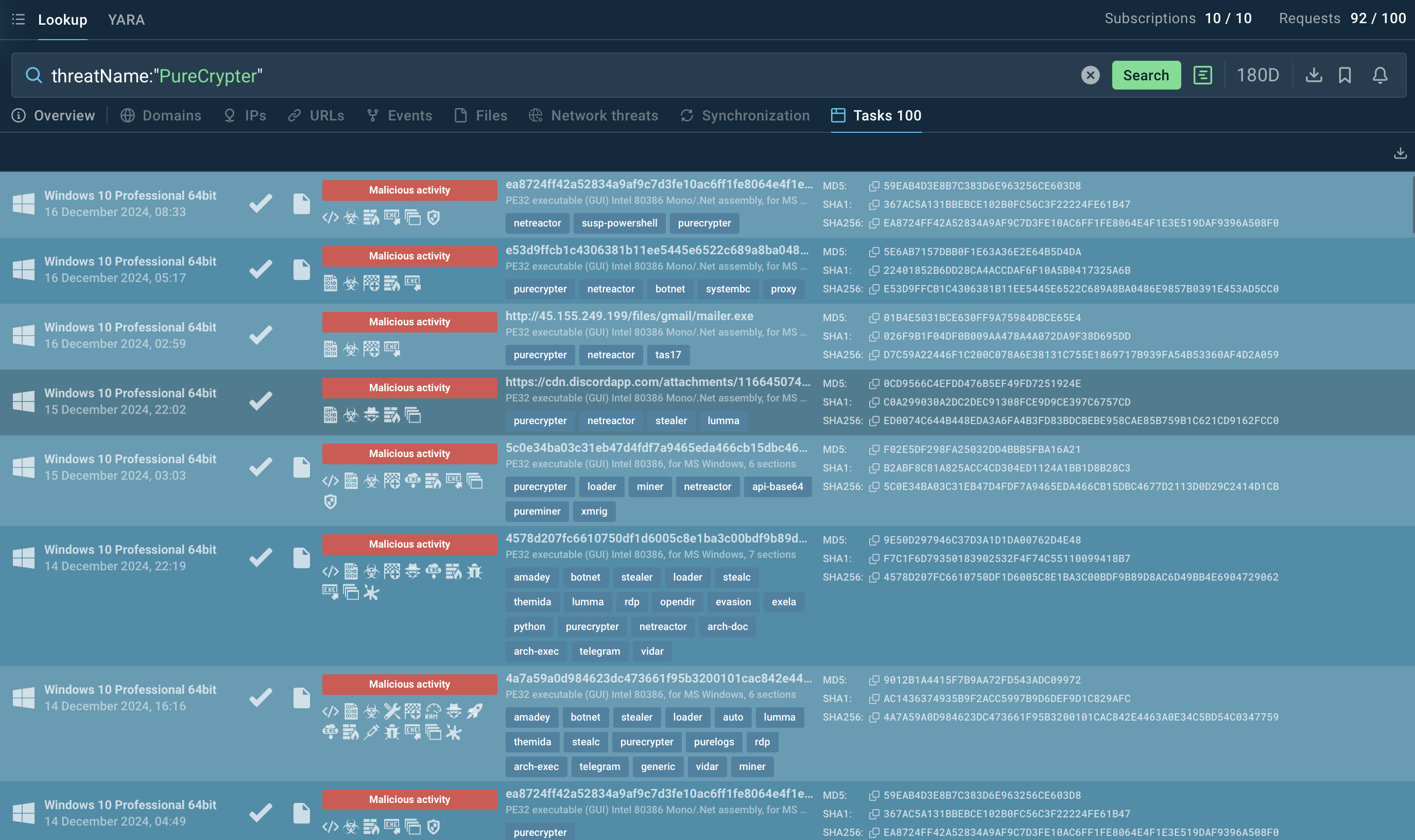Screen dimensions: 1415x840
Task: Click the bell notification icon in search bar
Action: click(1380, 75)
